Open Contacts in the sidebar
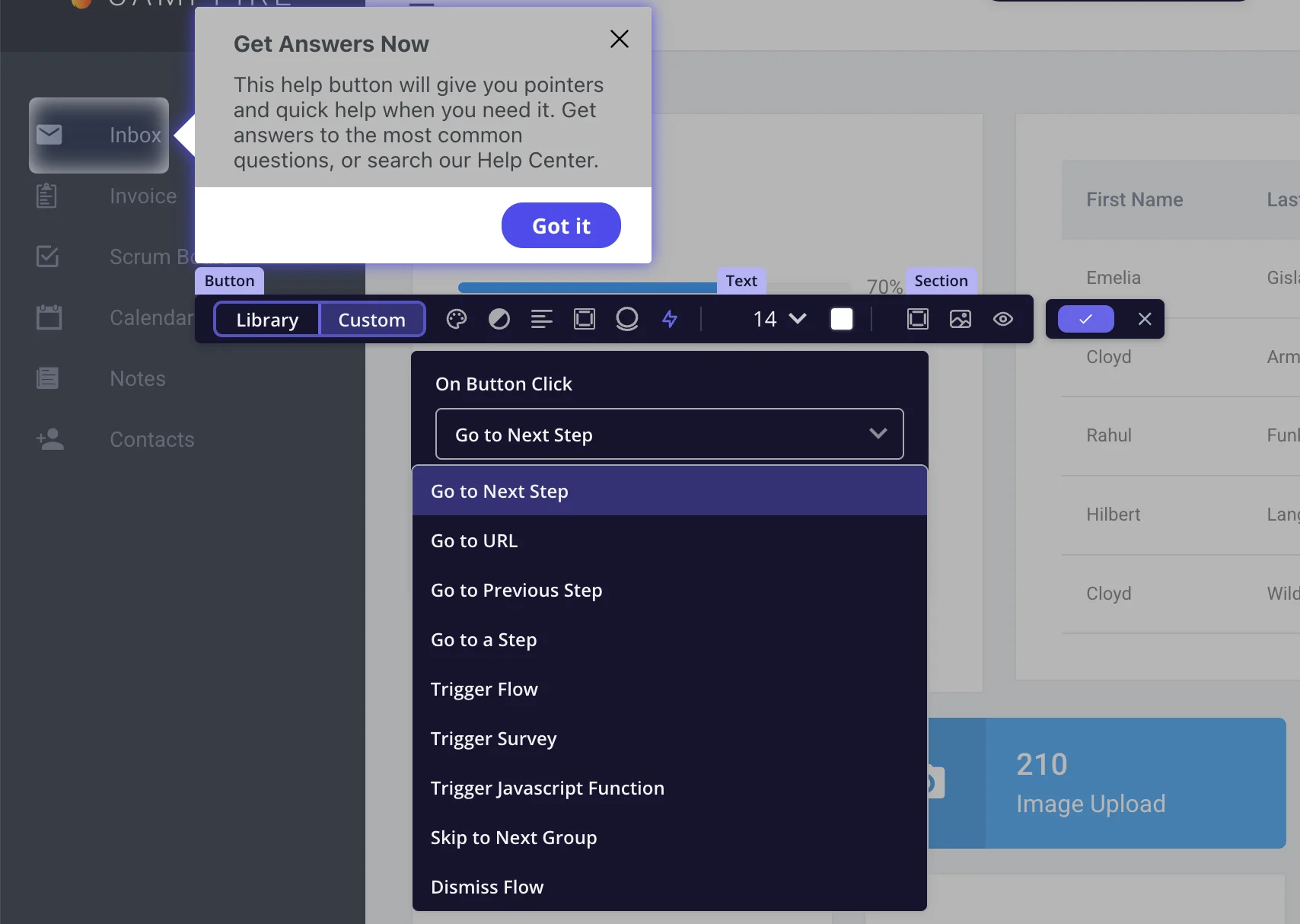The image size is (1300, 924). tap(152, 439)
